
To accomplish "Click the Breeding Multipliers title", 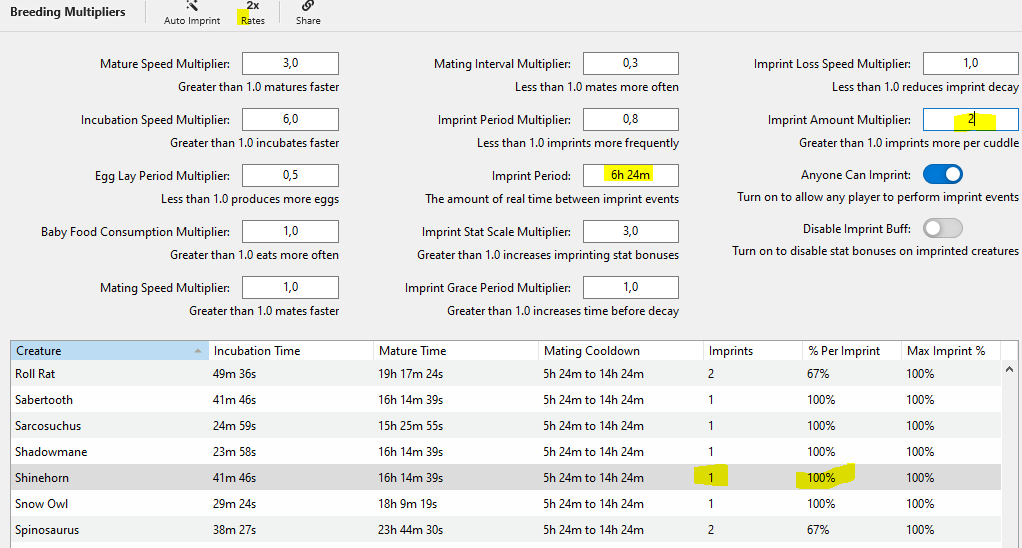I will point(68,12).
